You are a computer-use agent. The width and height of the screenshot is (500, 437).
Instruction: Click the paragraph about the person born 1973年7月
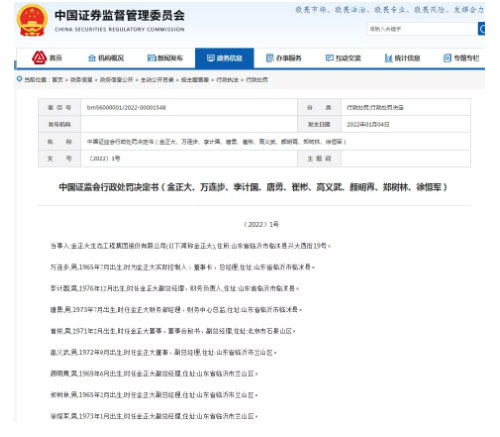[x=176, y=310]
